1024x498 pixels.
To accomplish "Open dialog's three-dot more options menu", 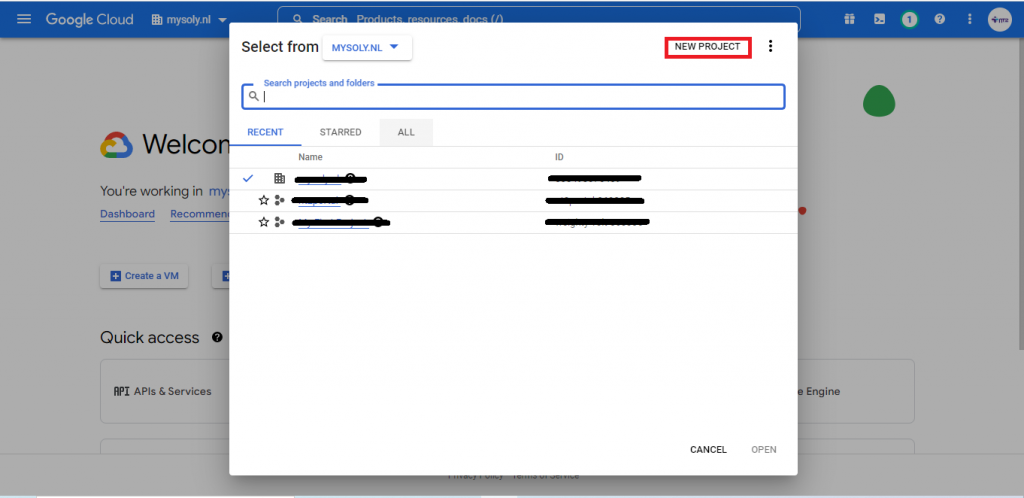I will [771, 46].
